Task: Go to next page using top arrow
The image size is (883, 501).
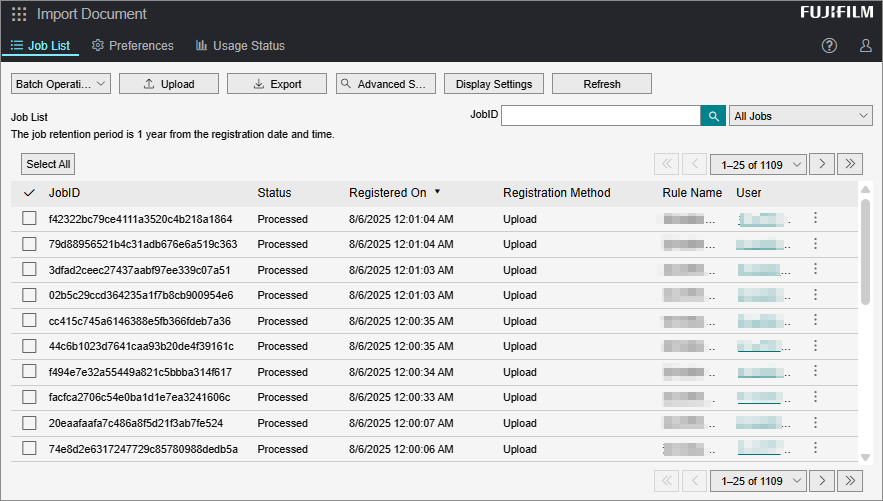Action: (822, 164)
